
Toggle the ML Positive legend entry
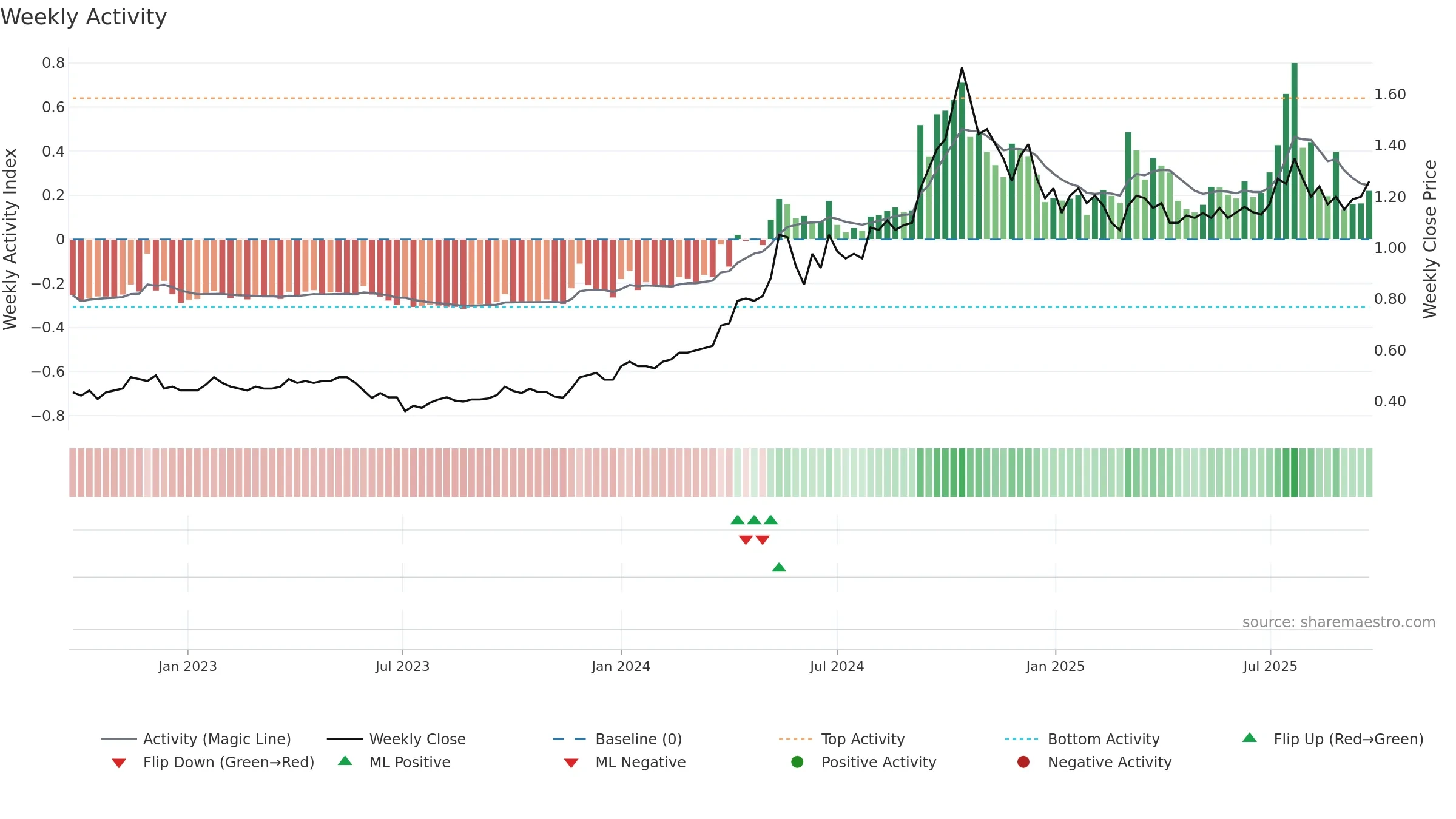(x=394, y=762)
